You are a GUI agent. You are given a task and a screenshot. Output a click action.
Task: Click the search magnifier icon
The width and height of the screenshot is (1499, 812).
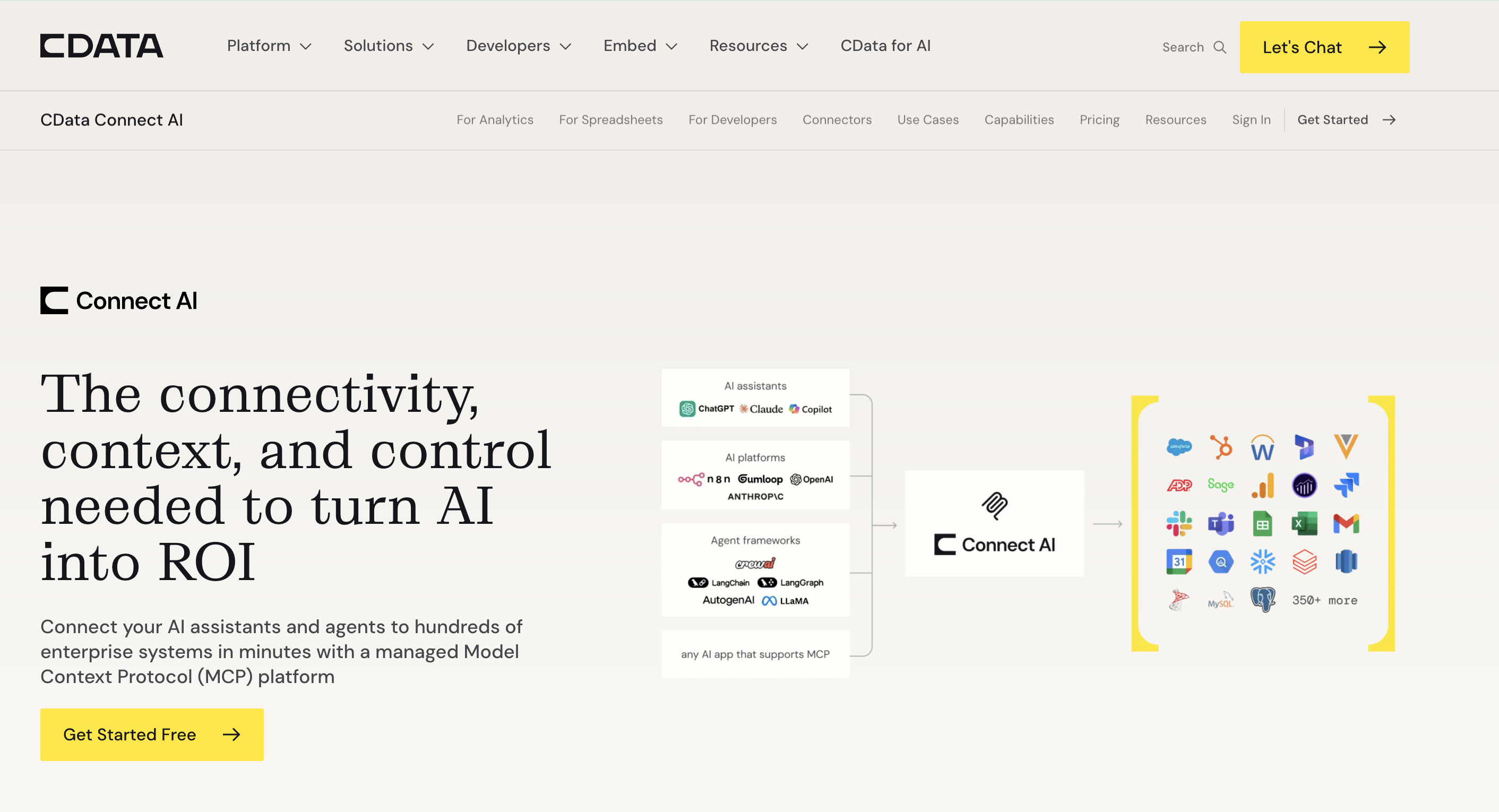pos(1220,47)
